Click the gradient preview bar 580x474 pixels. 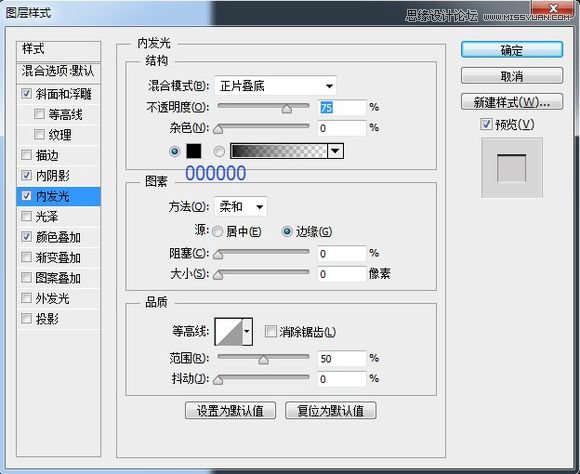(279, 151)
